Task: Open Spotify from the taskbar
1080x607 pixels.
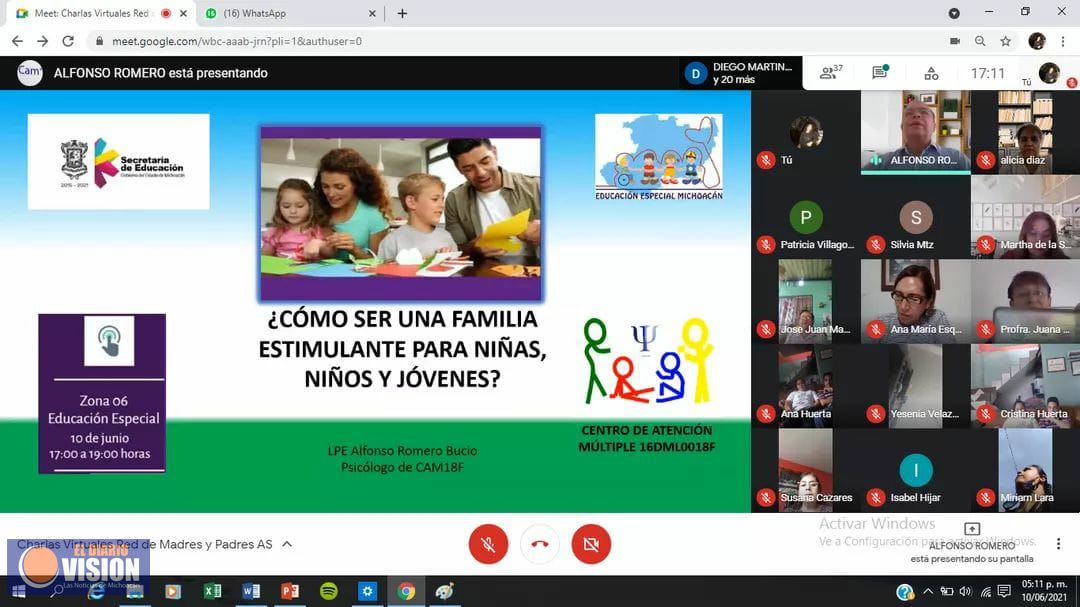Action: pyautogui.click(x=329, y=591)
